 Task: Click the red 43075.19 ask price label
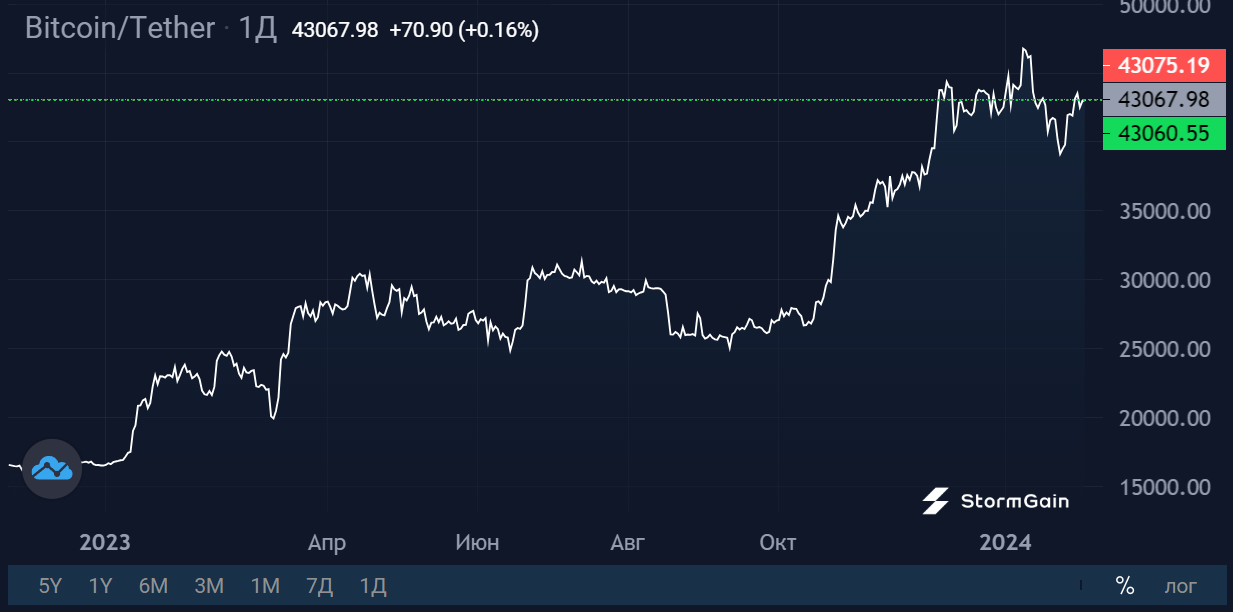[1163, 66]
